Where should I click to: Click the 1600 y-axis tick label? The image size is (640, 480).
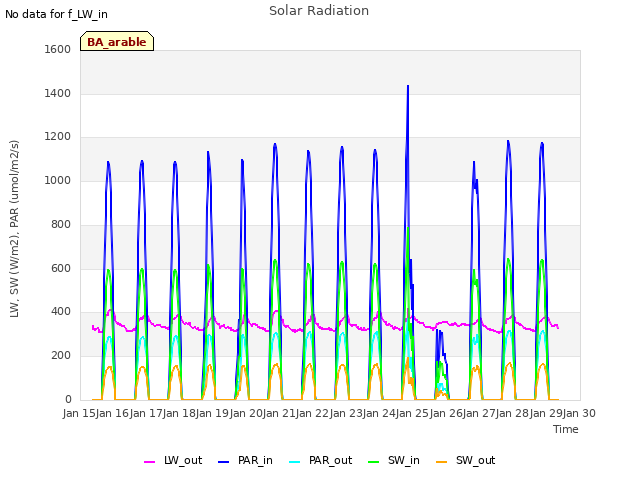[x=58, y=49]
